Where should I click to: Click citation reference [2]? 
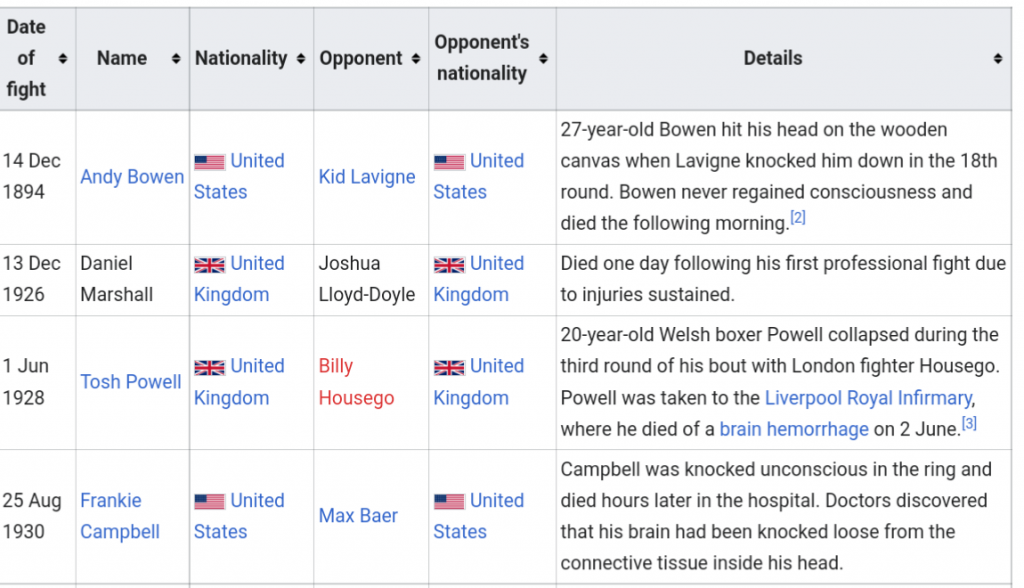tap(798, 218)
